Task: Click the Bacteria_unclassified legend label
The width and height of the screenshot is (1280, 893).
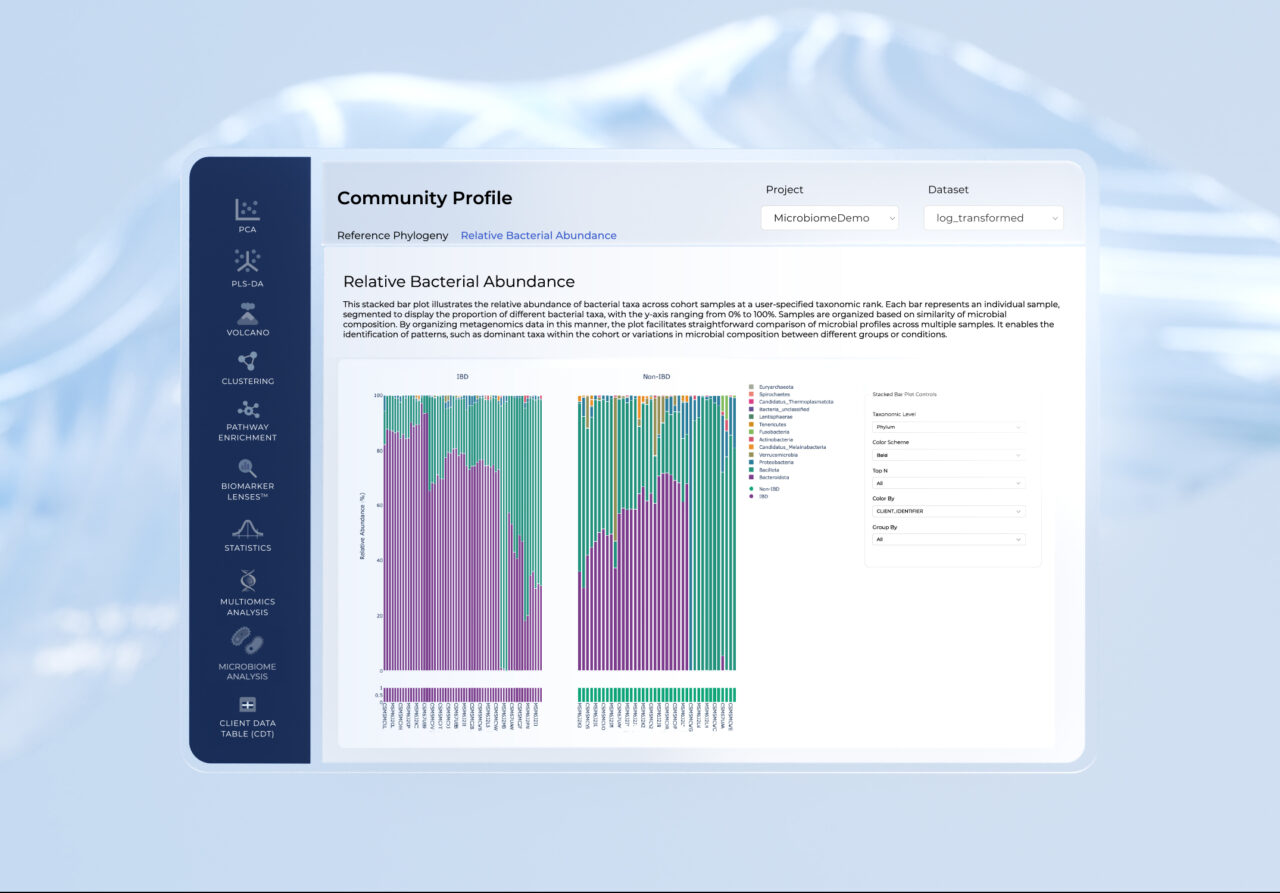Action: pos(784,409)
